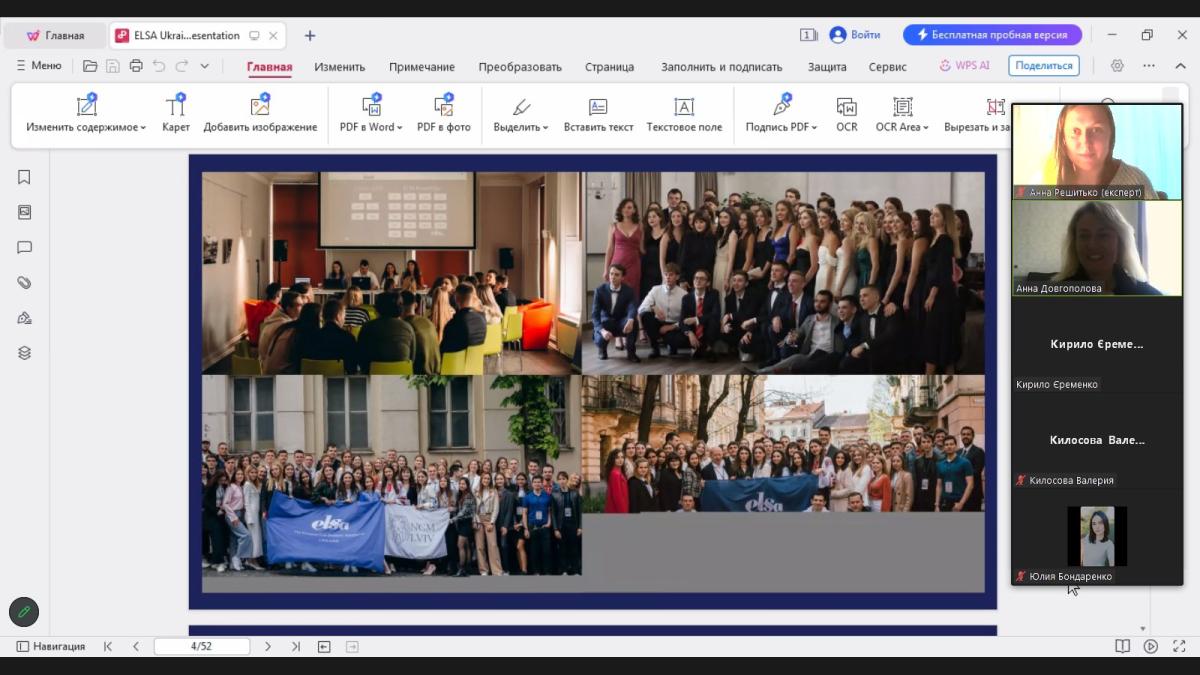Expand the Изменить содержимое dropdown

[143, 128]
